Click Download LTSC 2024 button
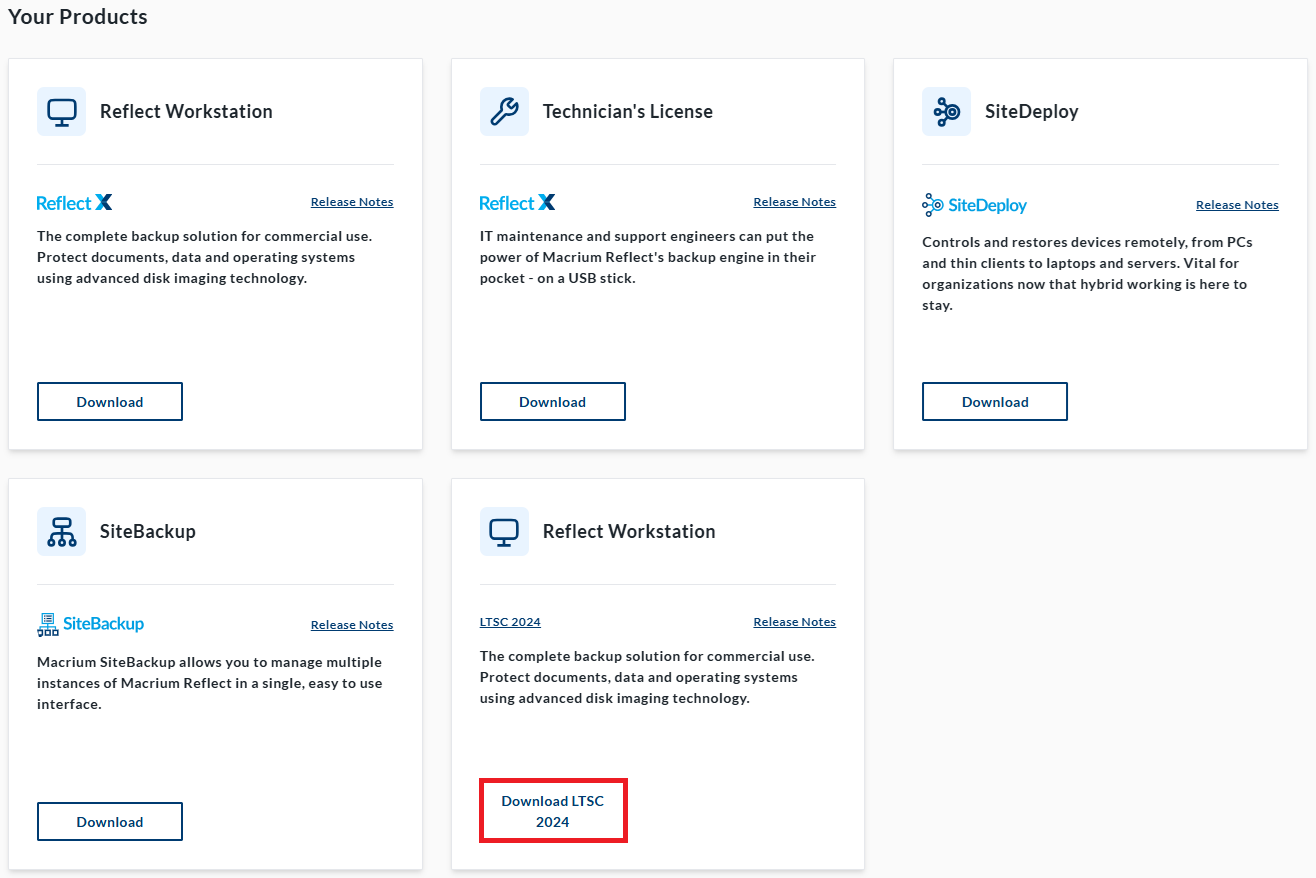This screenshot has width=1316, height=878. (x=553, y=811)
